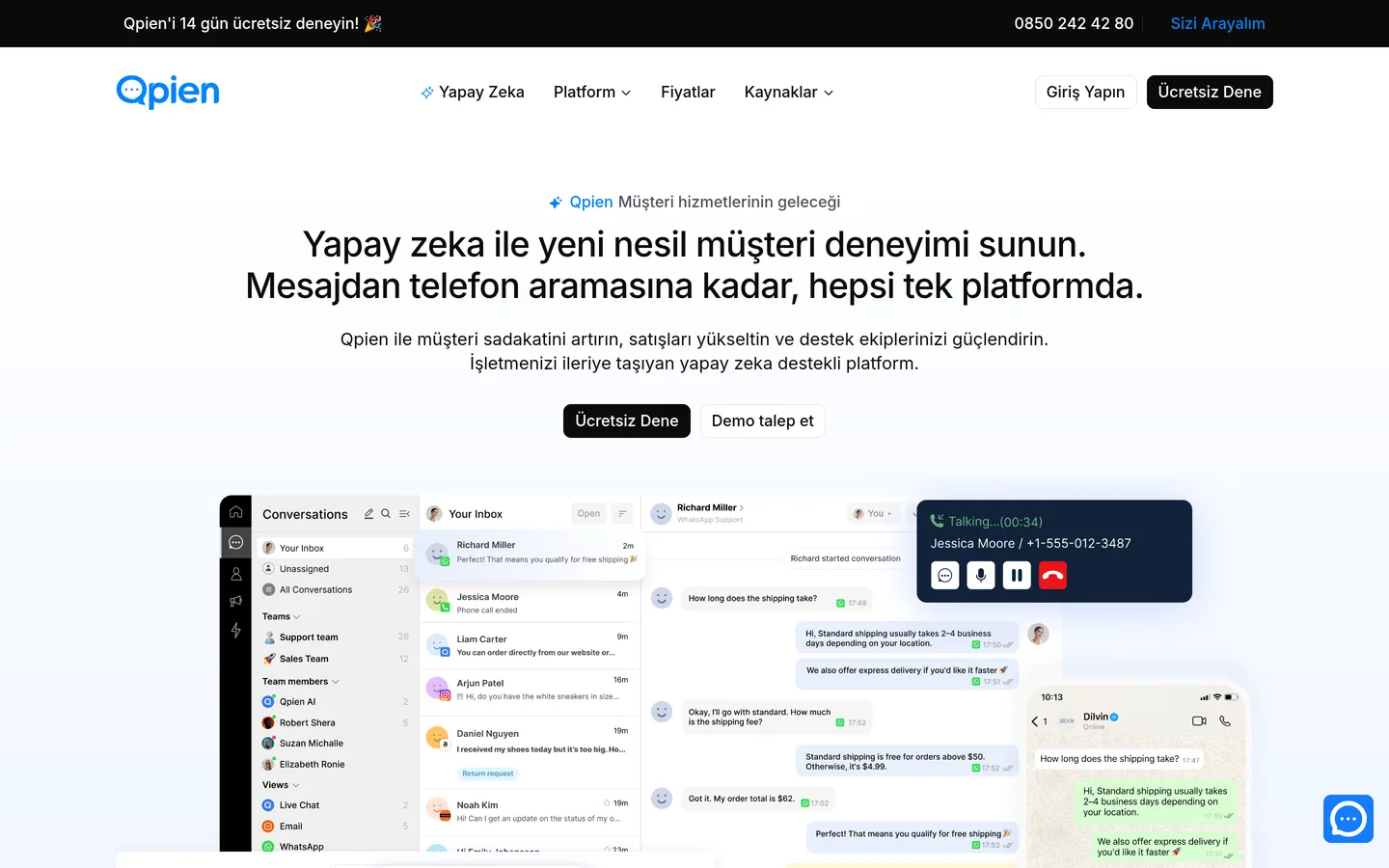Open the Support team inbox
The image size is (1389, 868).
336,637
